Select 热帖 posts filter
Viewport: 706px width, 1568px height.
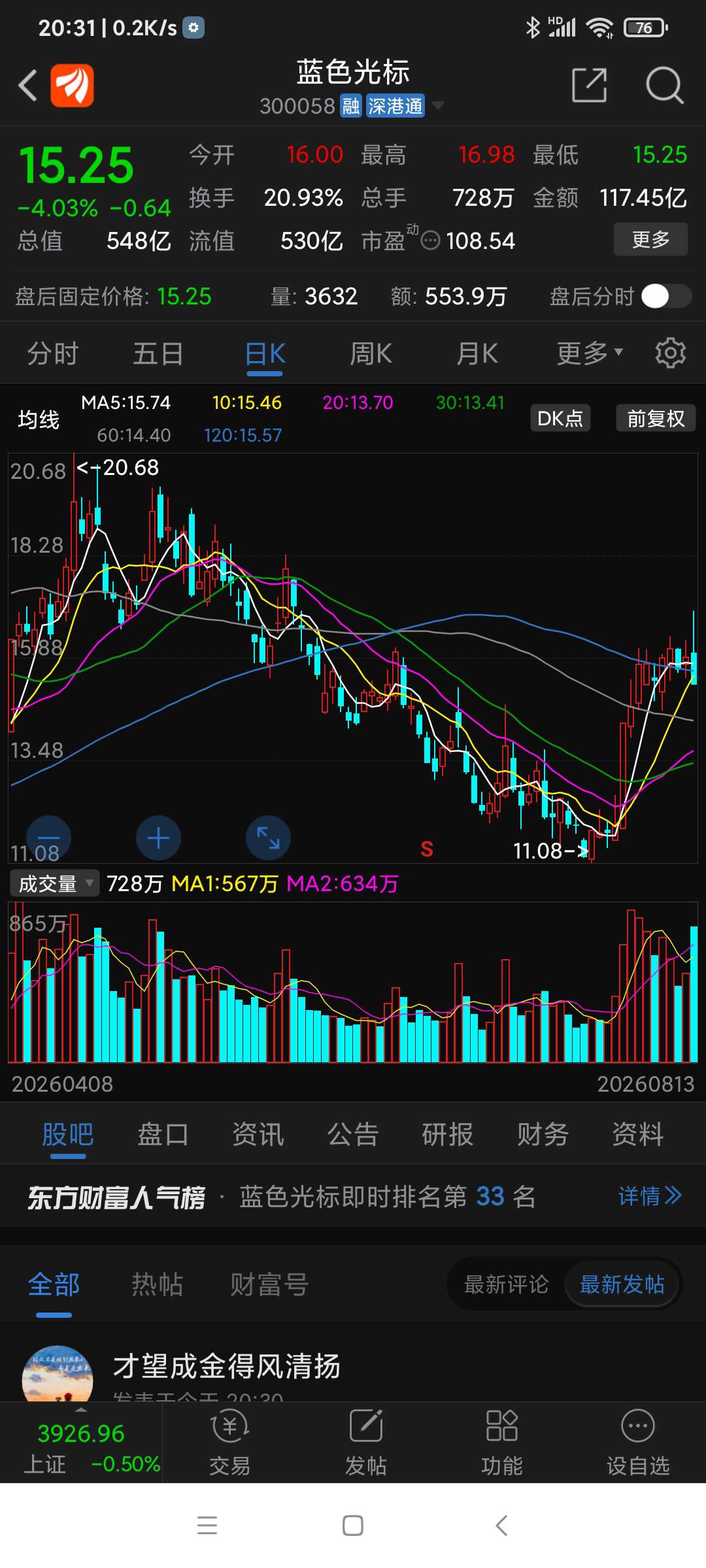158,1284
